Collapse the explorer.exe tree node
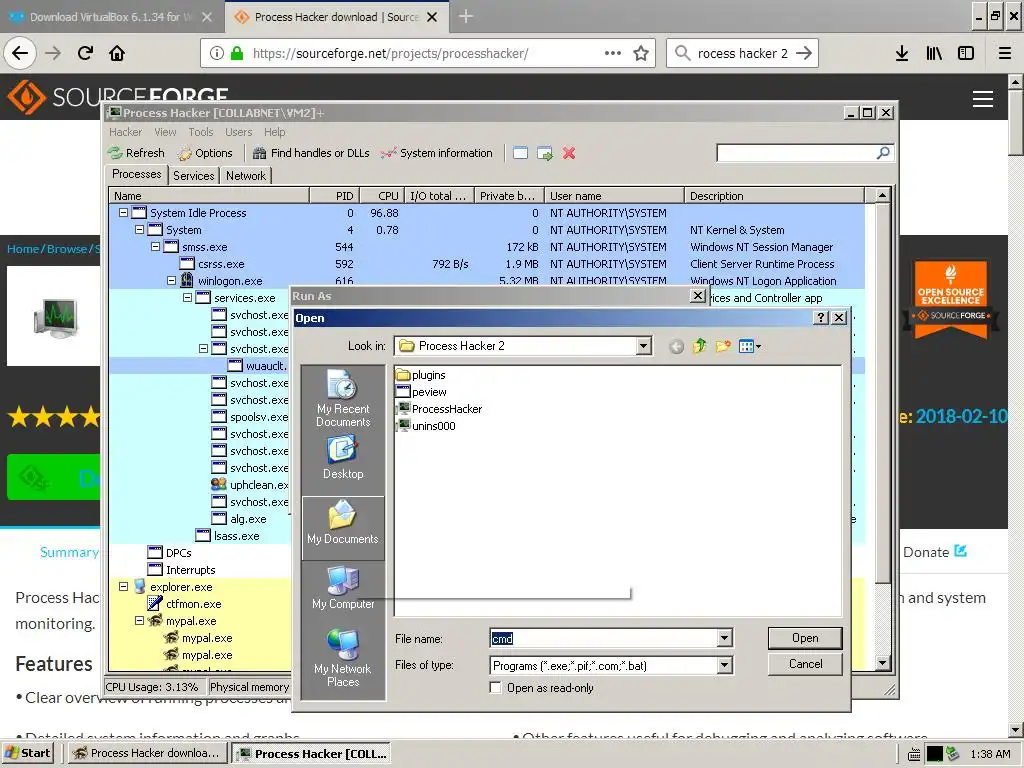 pos(123,587)
